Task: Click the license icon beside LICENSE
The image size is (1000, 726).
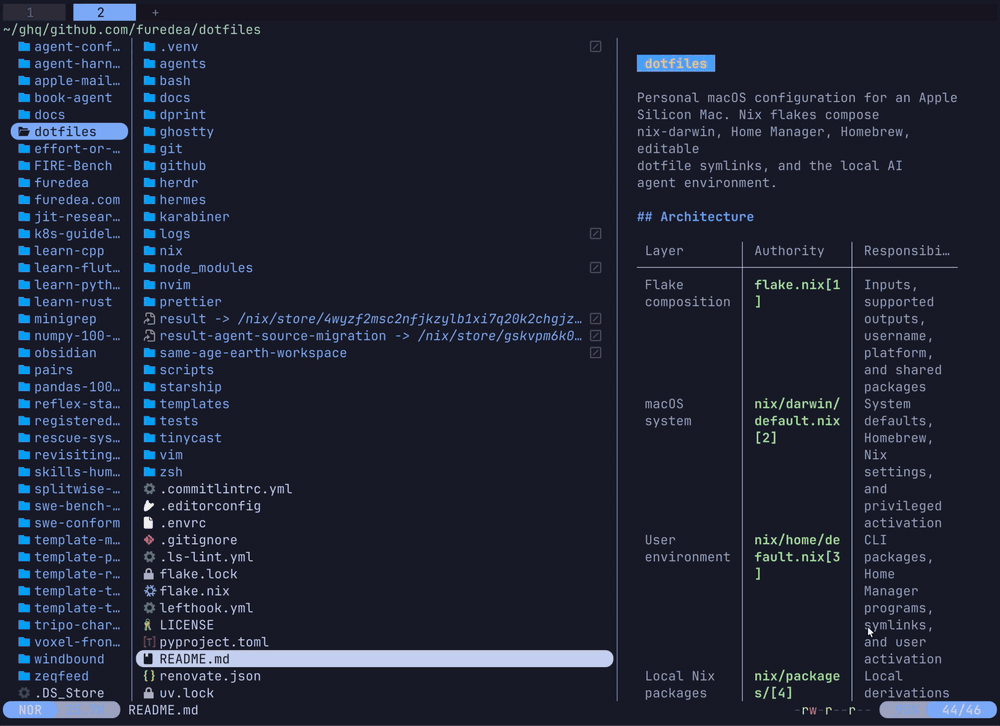Action: 149,625
